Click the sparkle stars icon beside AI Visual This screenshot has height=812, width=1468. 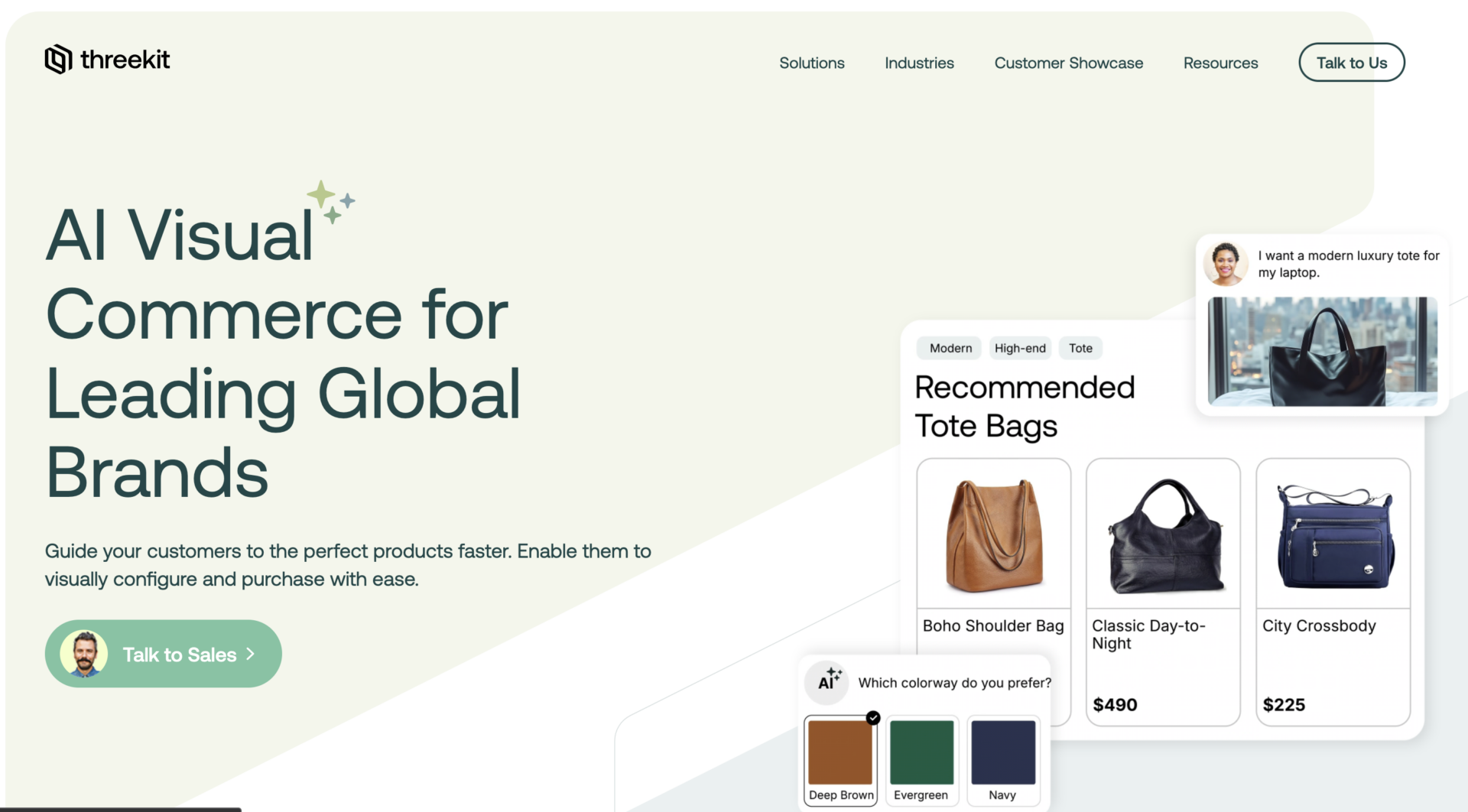point(331,202)
